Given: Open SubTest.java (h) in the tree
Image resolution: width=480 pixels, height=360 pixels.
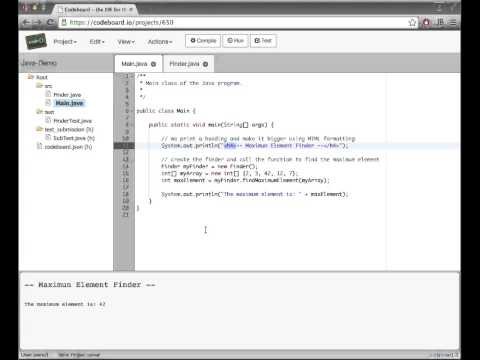Looking at the screenshot, I should [74, 138].
